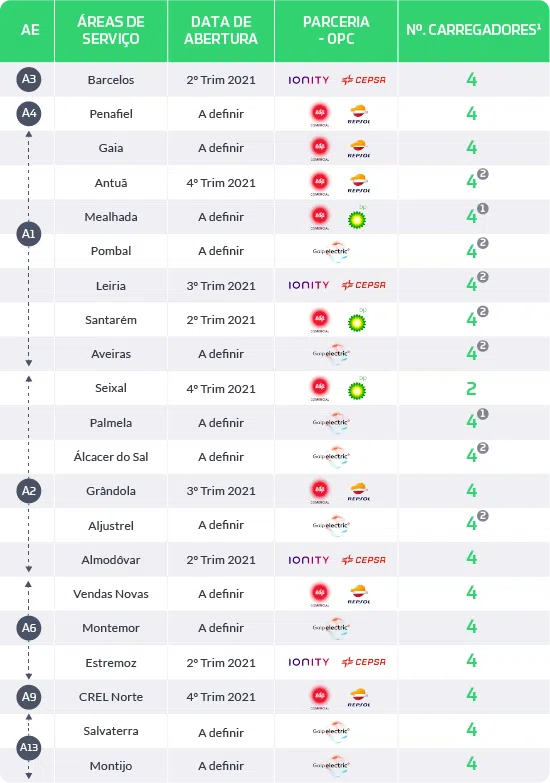The width and height of the screenshot is (550, 783).
Task: Click the A2 motorway circle badge
Action: click(28, 491)
